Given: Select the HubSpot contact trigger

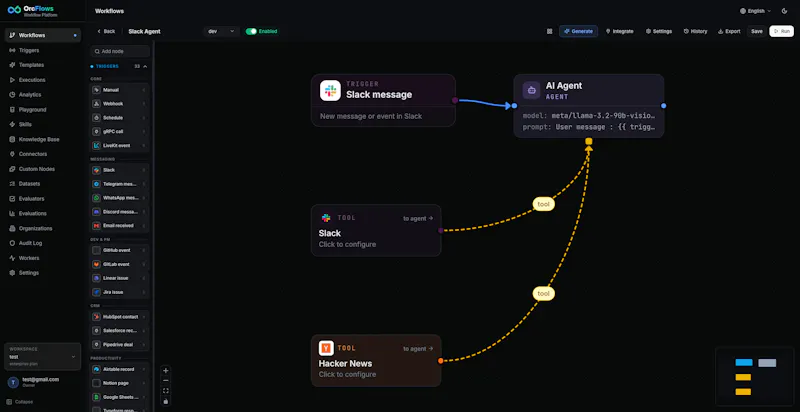Looking at the screenshot, I should [120, 317].
